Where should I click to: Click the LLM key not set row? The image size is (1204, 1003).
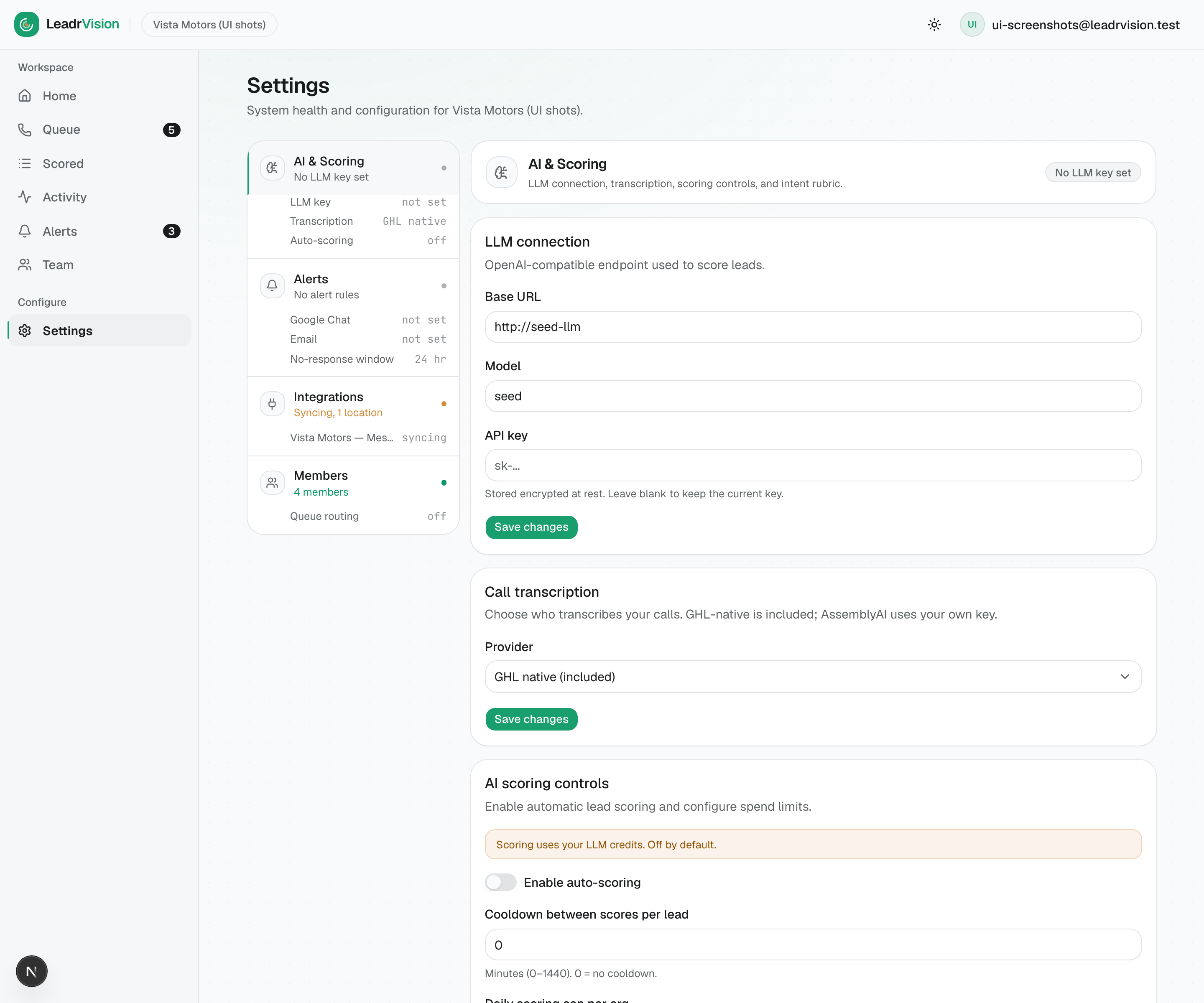point(368,202)
